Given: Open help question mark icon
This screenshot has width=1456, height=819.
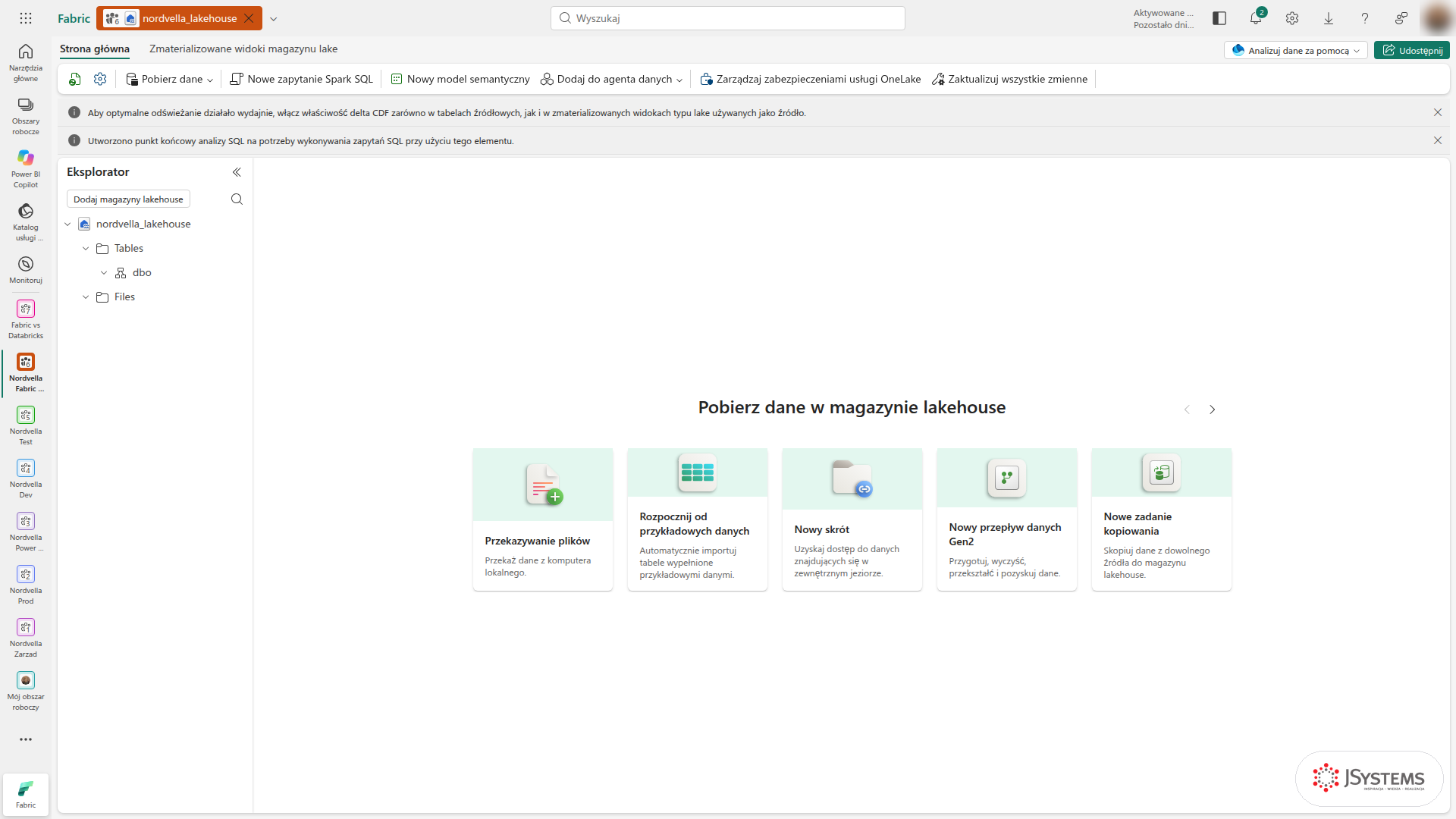Looking at the screenshot, I should (1365, 18).
